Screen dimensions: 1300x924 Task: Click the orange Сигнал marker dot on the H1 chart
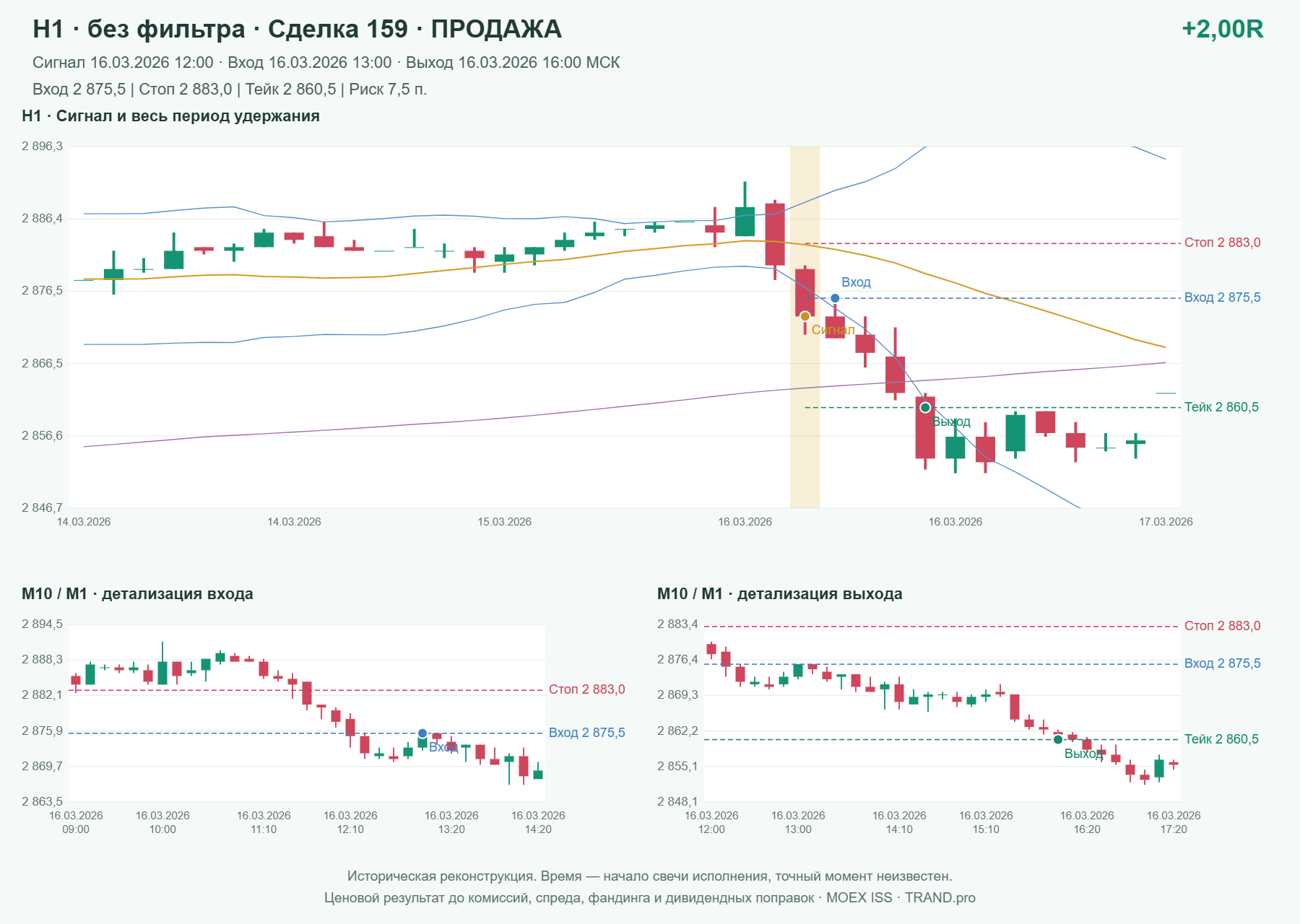coord(805,316)
